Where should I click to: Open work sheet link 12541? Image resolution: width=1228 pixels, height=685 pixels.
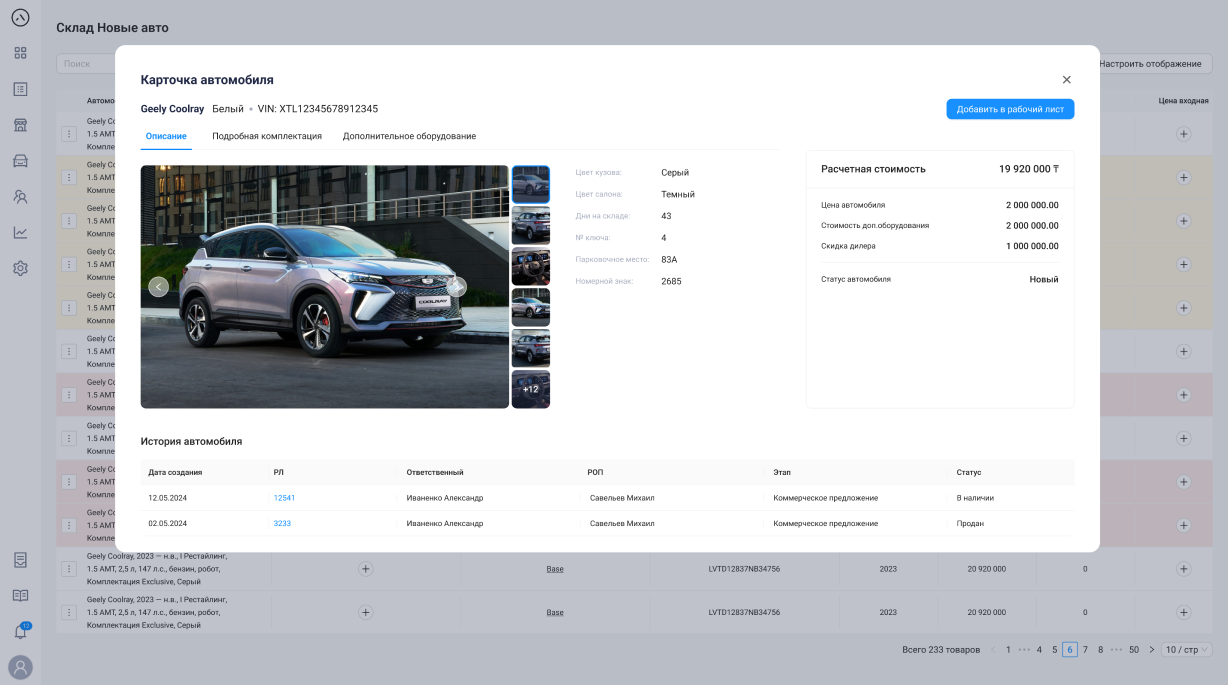[x=284, y=498]
